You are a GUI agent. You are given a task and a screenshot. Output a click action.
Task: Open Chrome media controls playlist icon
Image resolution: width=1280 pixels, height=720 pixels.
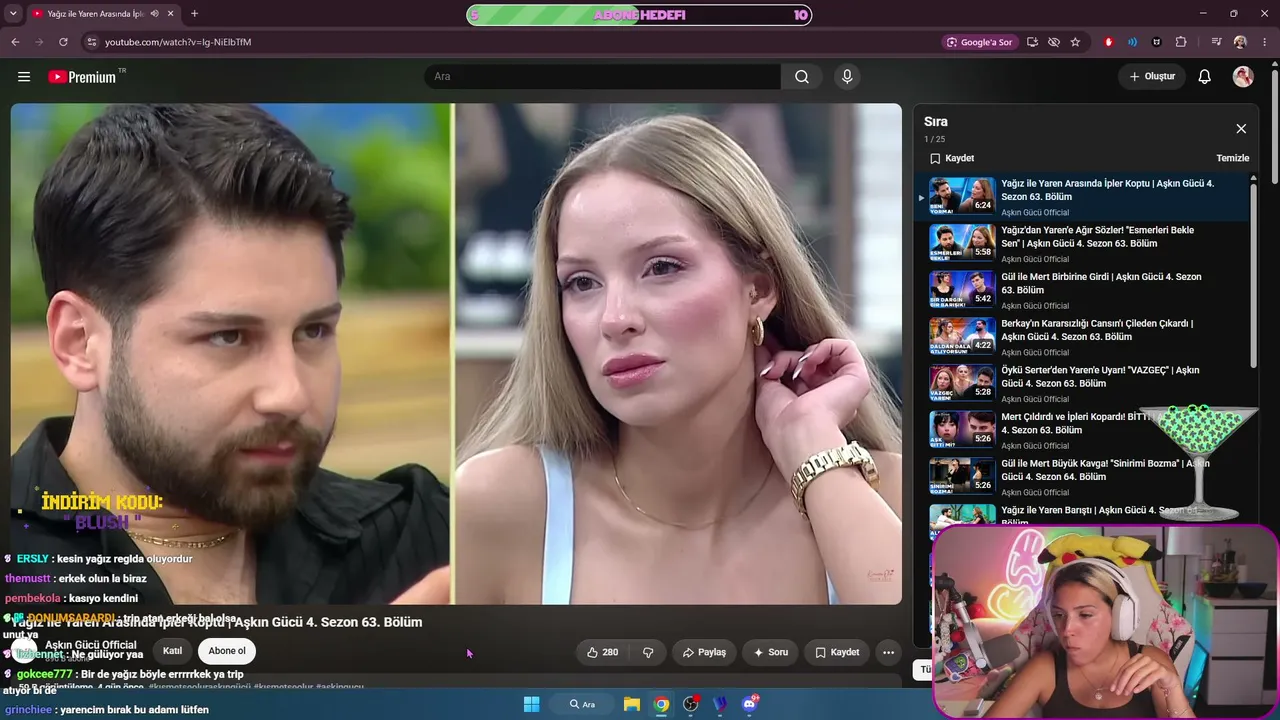(1216, 42)
